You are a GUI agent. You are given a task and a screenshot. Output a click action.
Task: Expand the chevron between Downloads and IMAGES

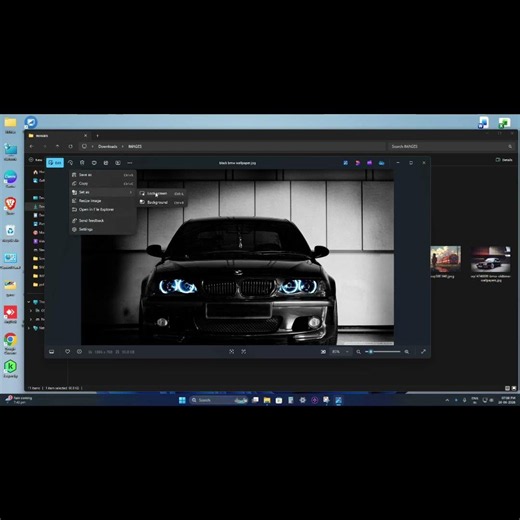(x=122, y=146)
